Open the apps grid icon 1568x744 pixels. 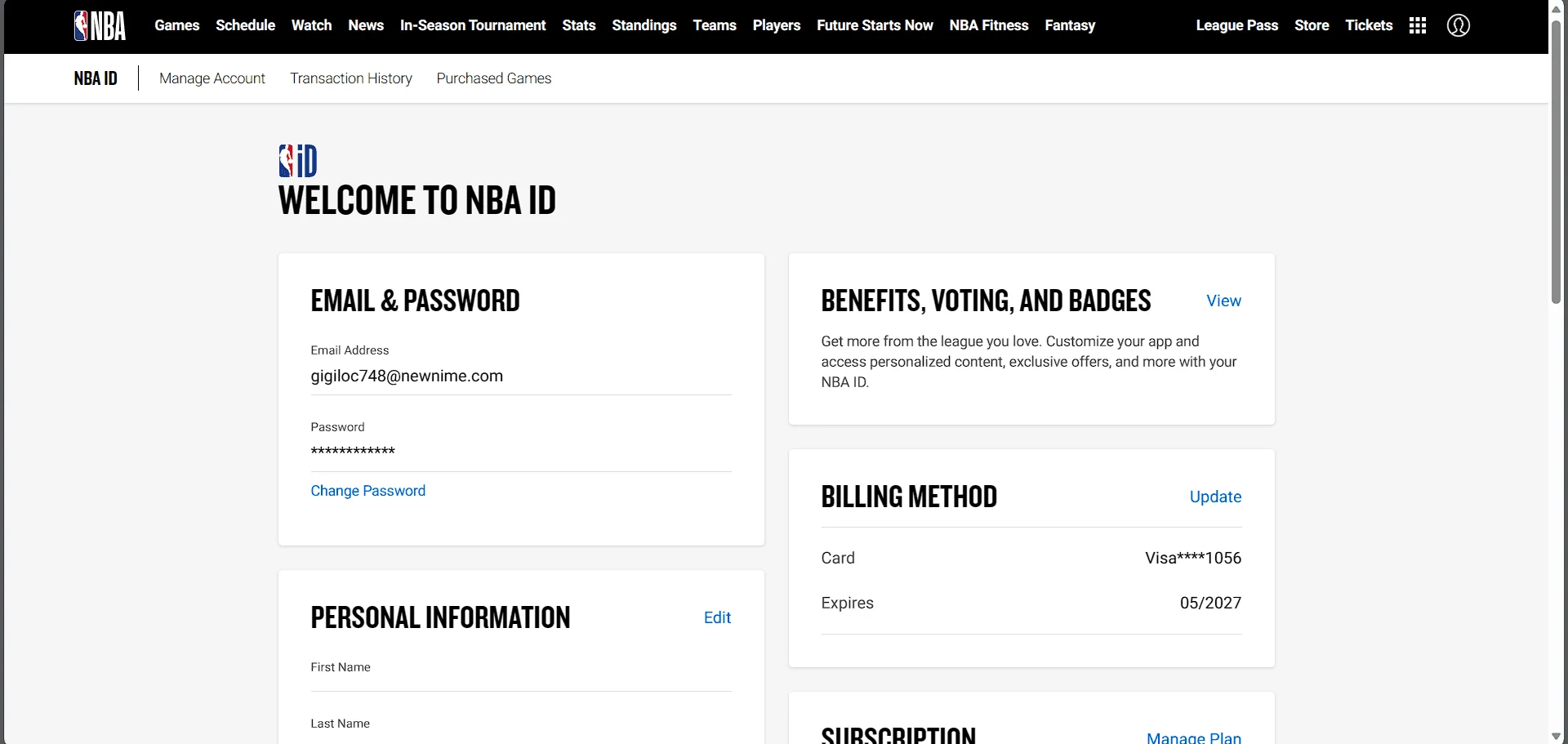tap(1418, 25)
